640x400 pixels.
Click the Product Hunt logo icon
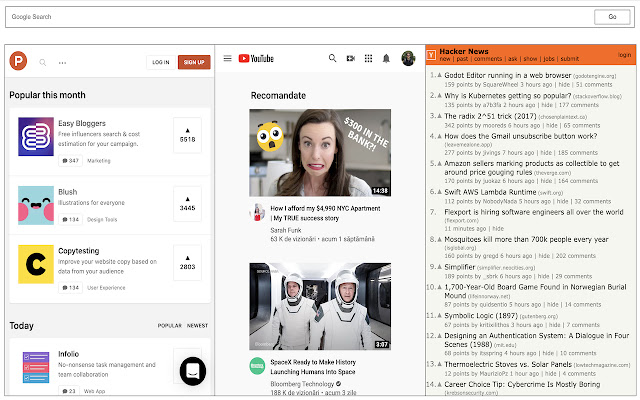[x=20, y=62]
